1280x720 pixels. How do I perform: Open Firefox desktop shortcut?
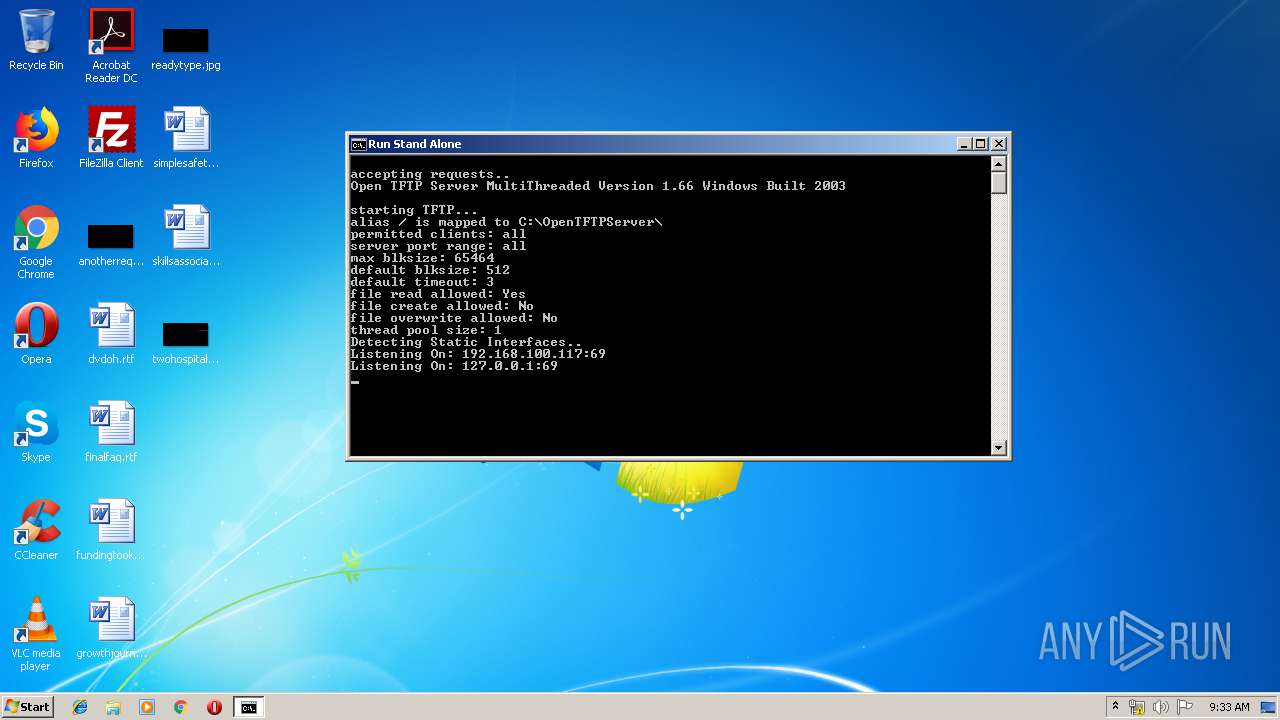pyautogui.click(x=36, y=138)
